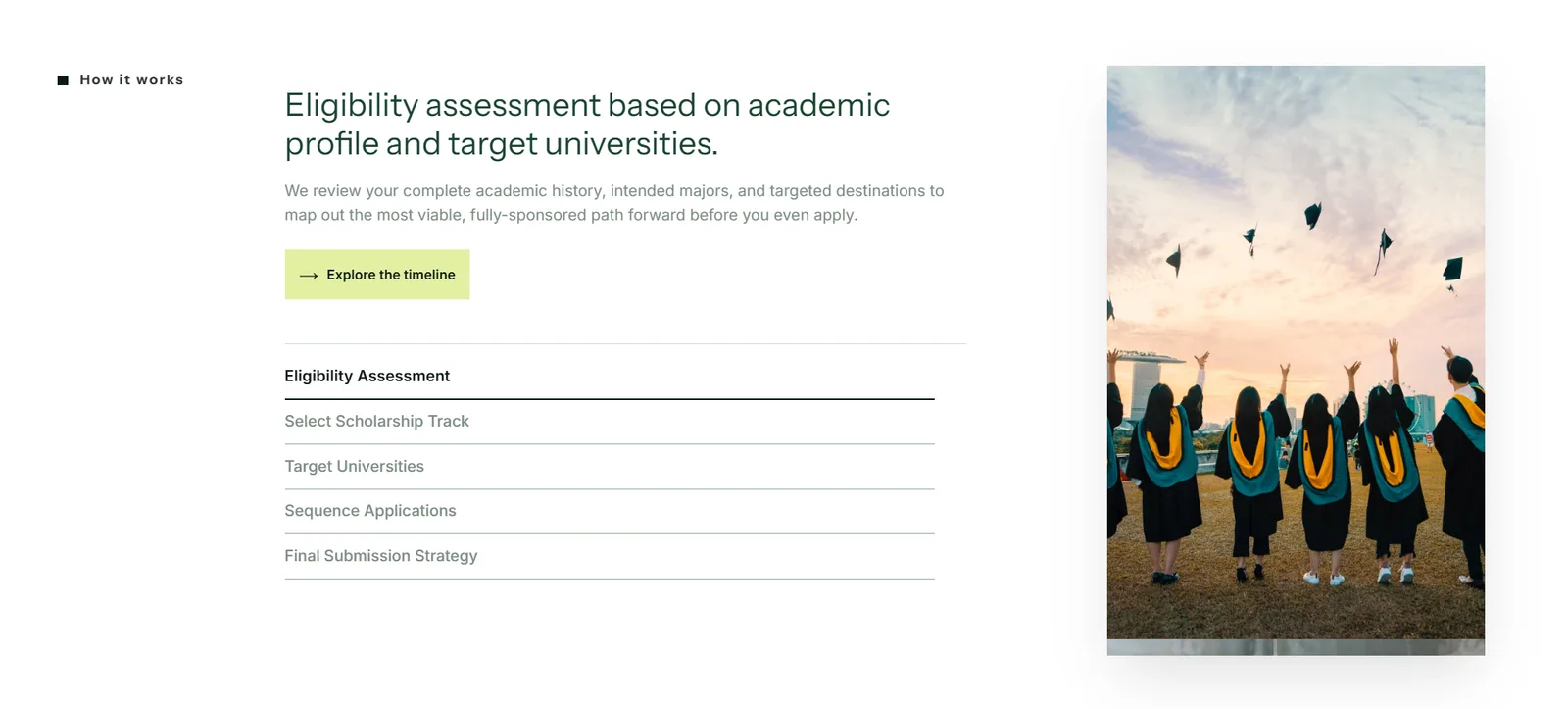Screen dimensions: 1568x709
Task: Click the black square beside How it works
Action: (x=63, y=80)
